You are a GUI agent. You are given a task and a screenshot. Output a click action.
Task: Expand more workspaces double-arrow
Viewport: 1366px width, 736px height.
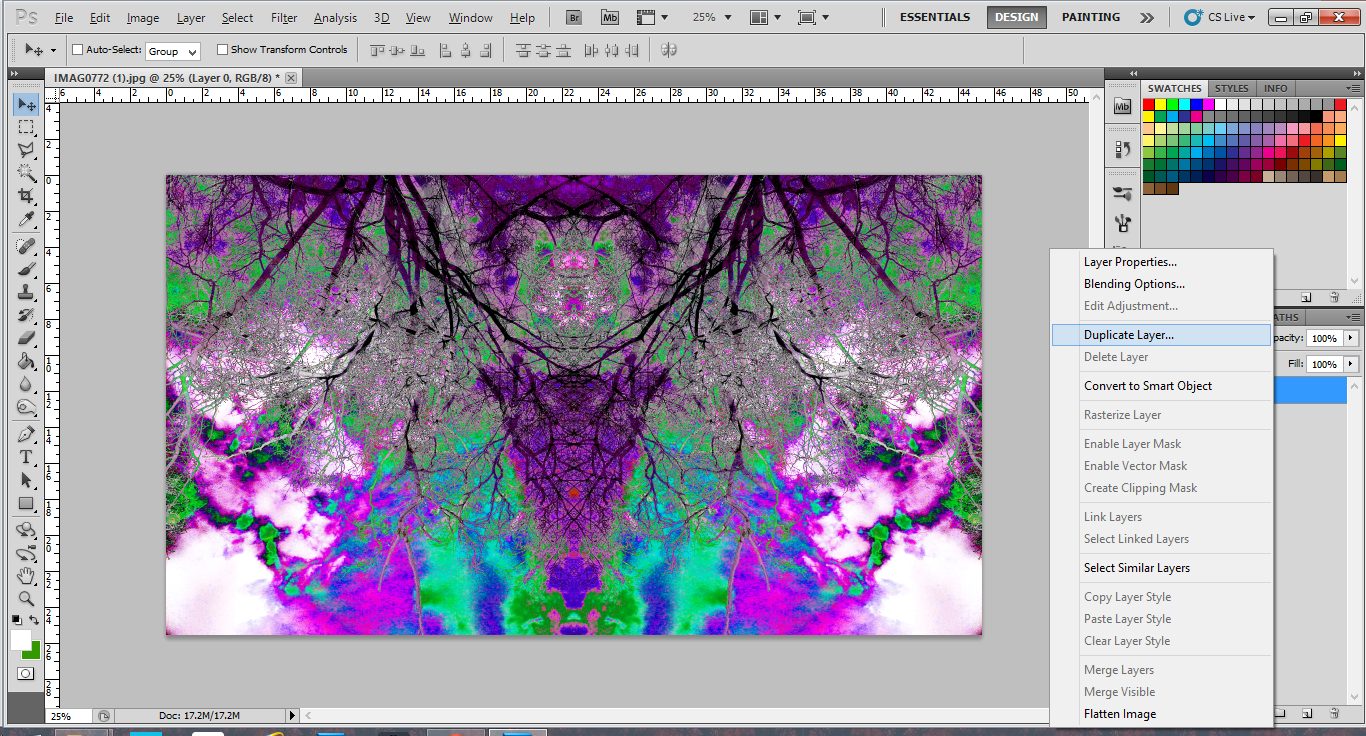pos(1147,17)
